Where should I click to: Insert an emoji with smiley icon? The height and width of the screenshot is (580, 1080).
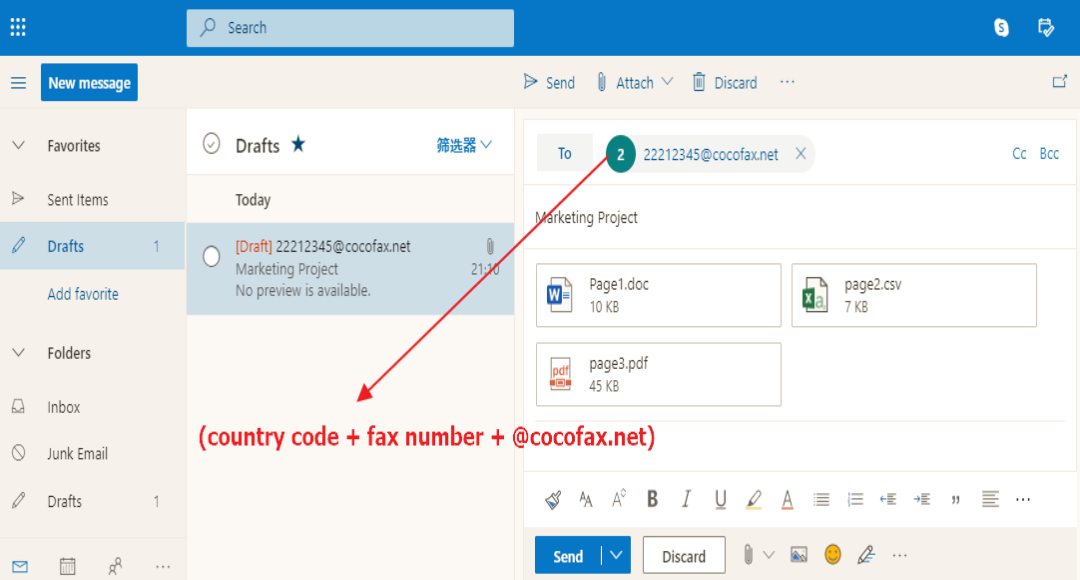(832, 555)
